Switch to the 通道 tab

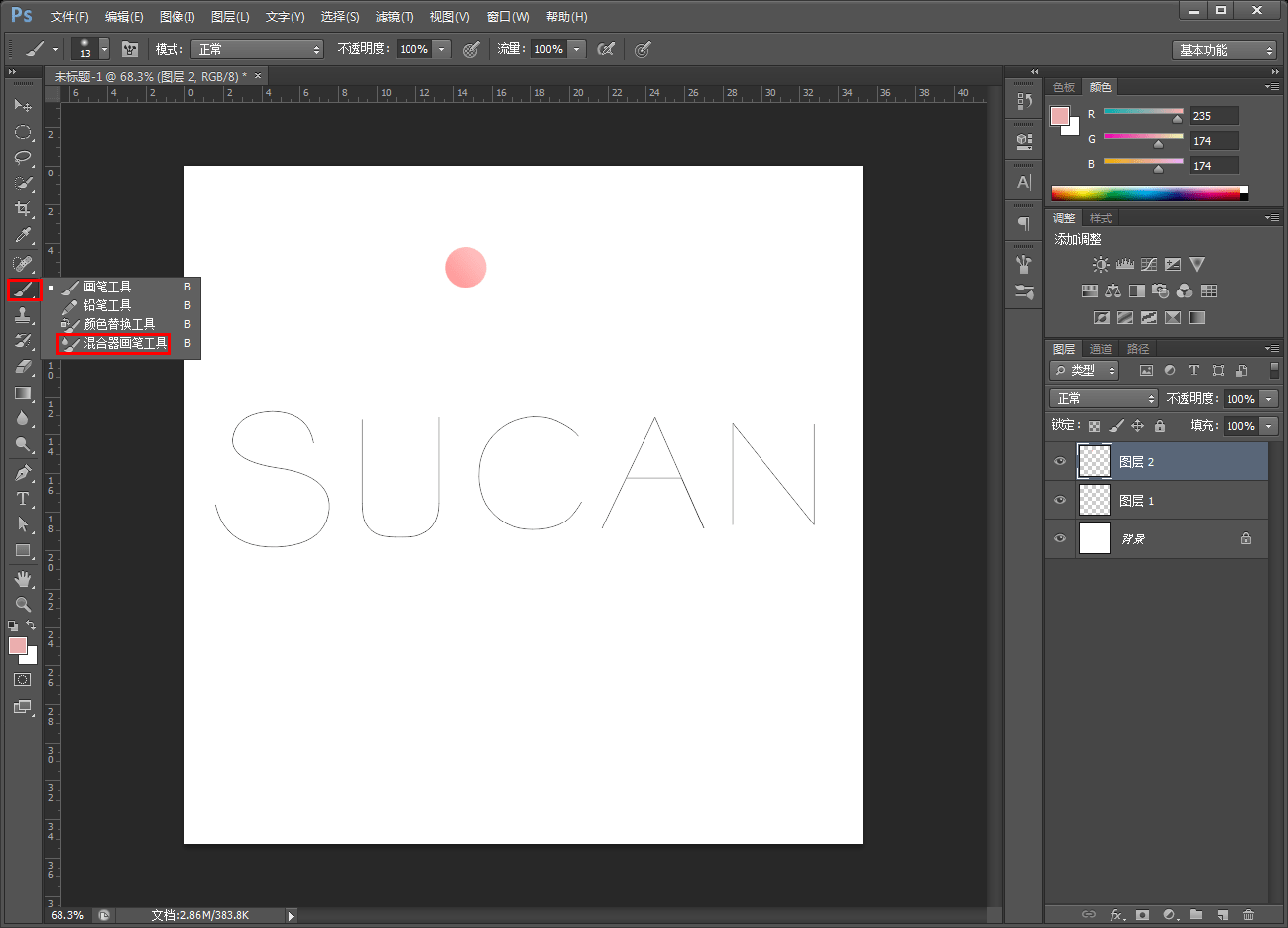coord(1100,349)
